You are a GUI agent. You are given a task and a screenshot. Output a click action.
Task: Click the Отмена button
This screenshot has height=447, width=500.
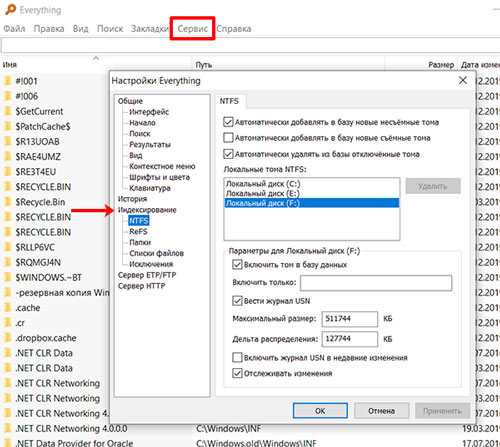click(381, 411)
